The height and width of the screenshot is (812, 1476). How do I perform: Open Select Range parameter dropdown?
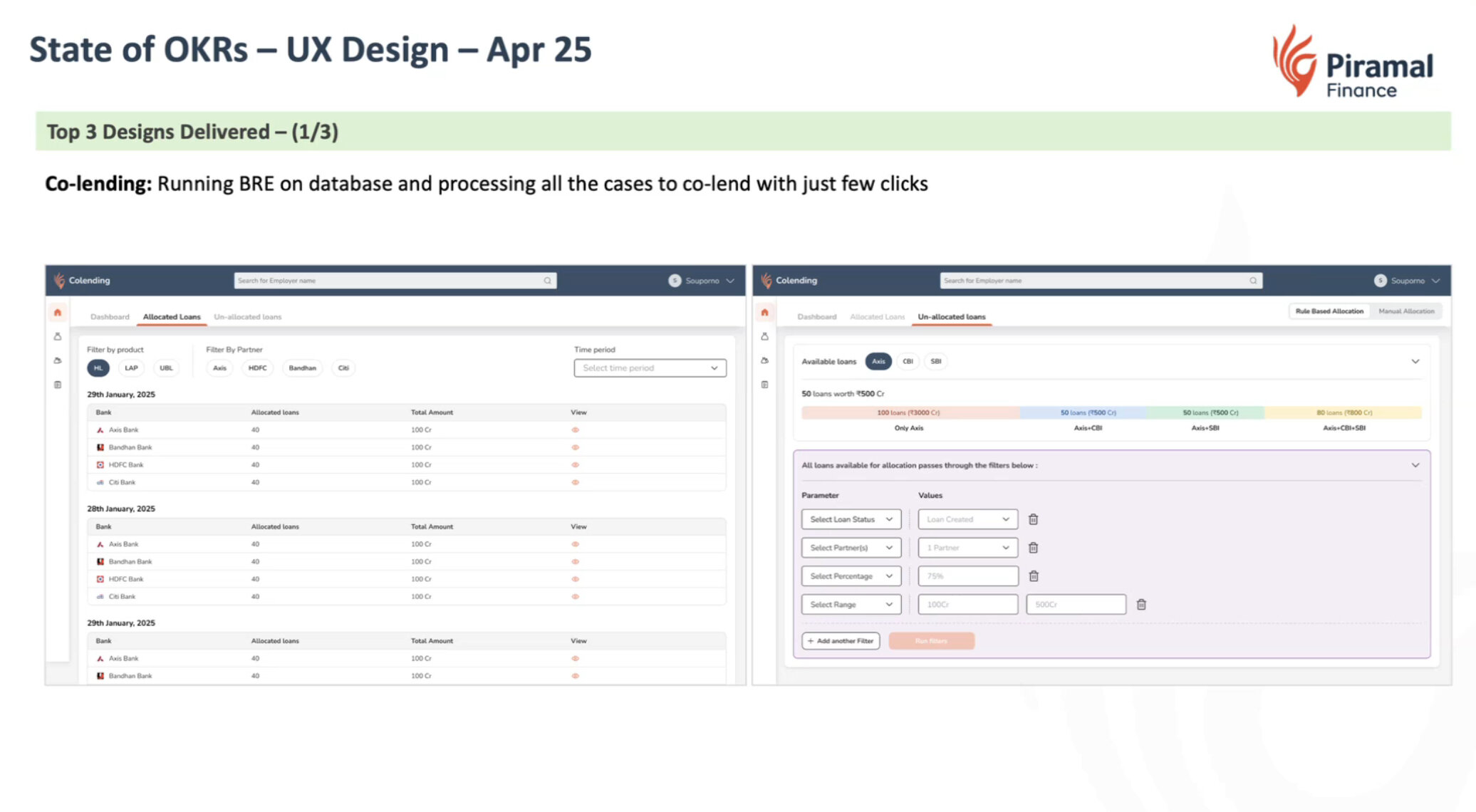[x=851, y=605]
